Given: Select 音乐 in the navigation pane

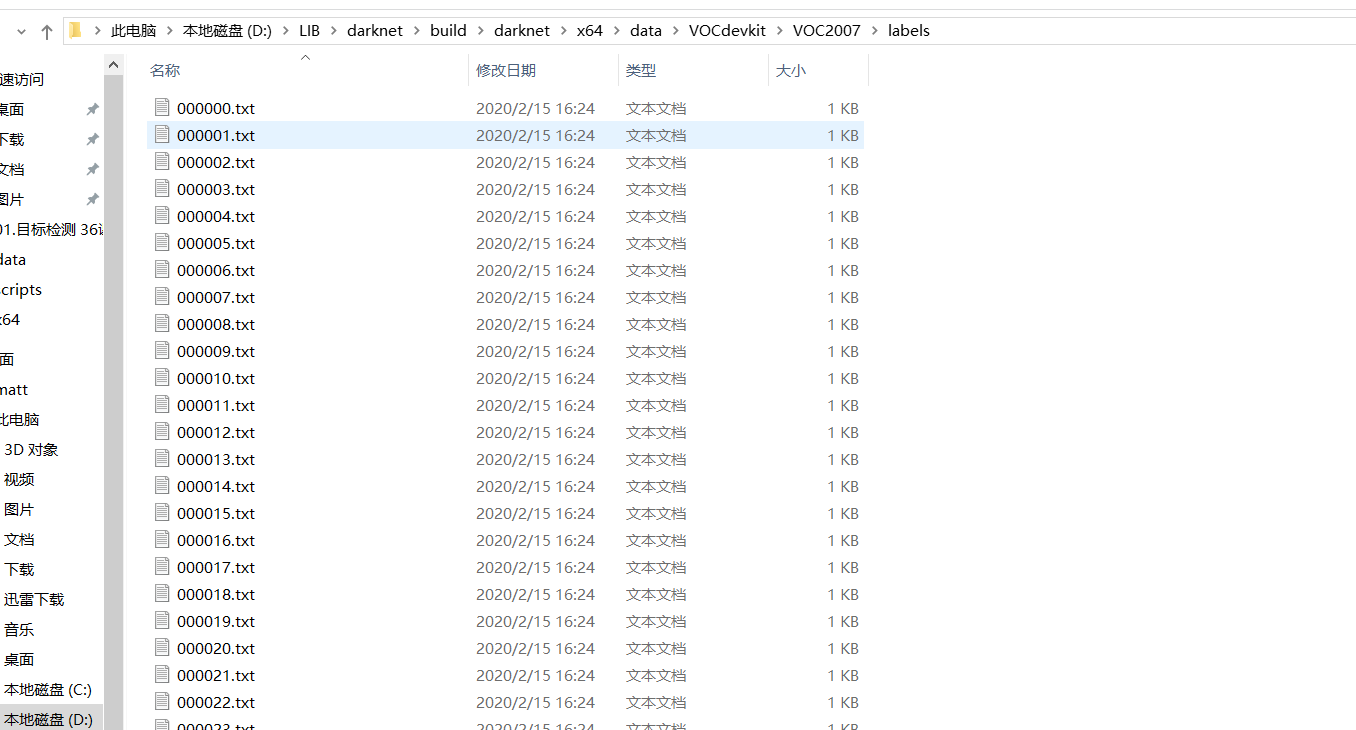Looking at the screenshot, I should (19, 630).
